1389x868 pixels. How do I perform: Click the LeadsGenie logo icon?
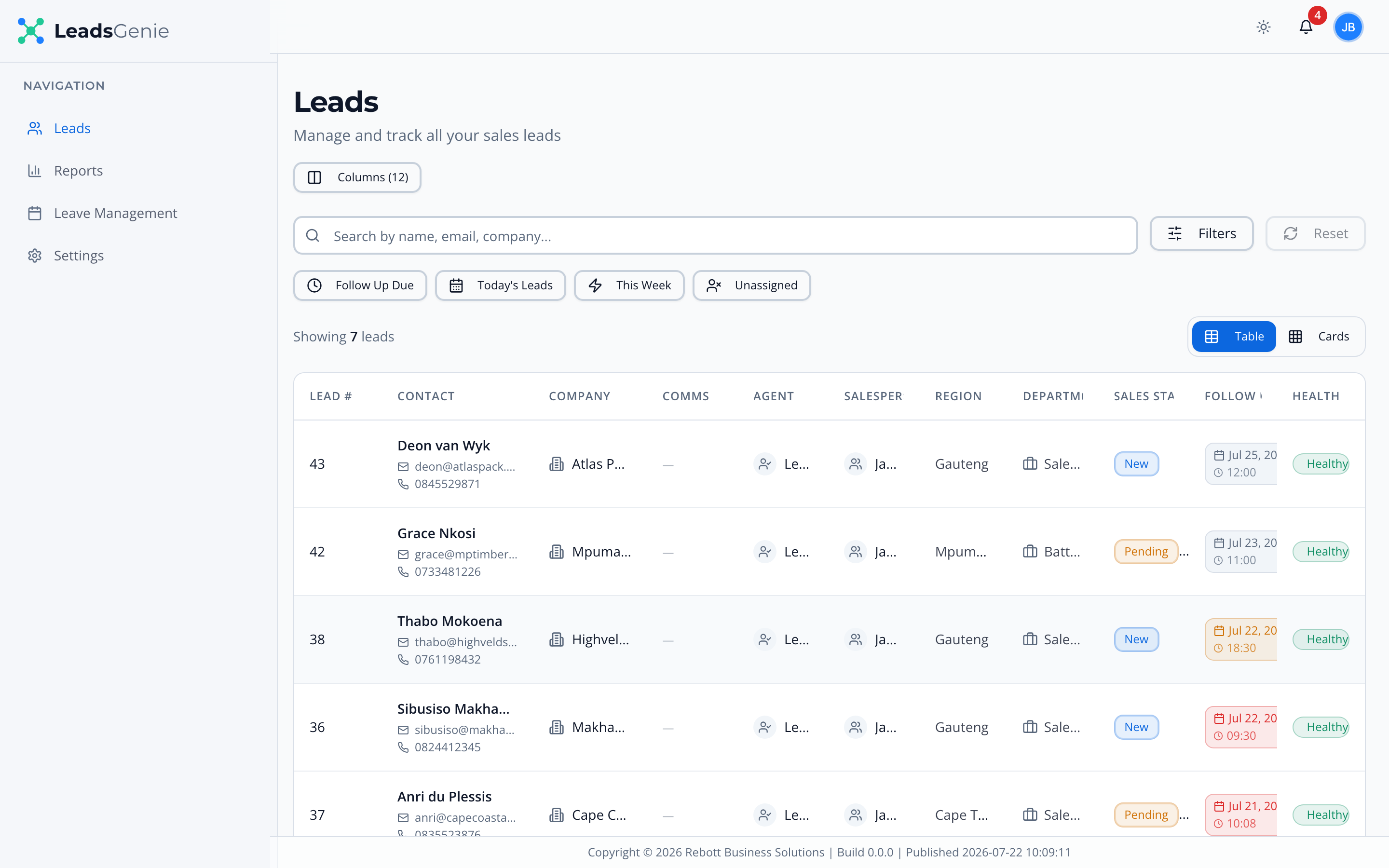31,30
